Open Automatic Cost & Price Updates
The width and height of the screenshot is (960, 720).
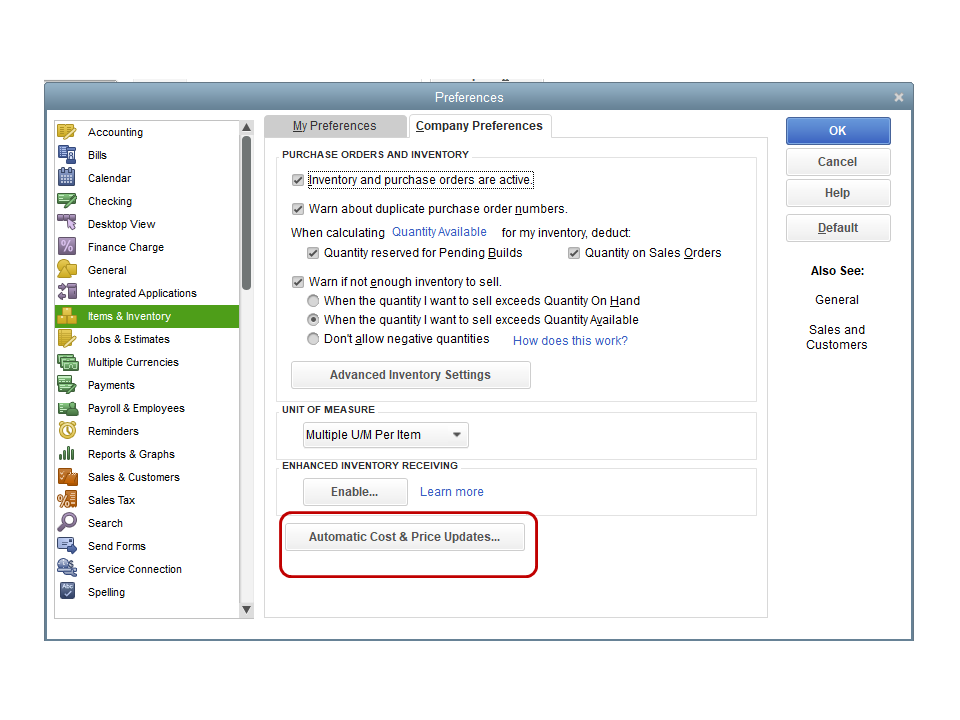click(x=404, y=537)
